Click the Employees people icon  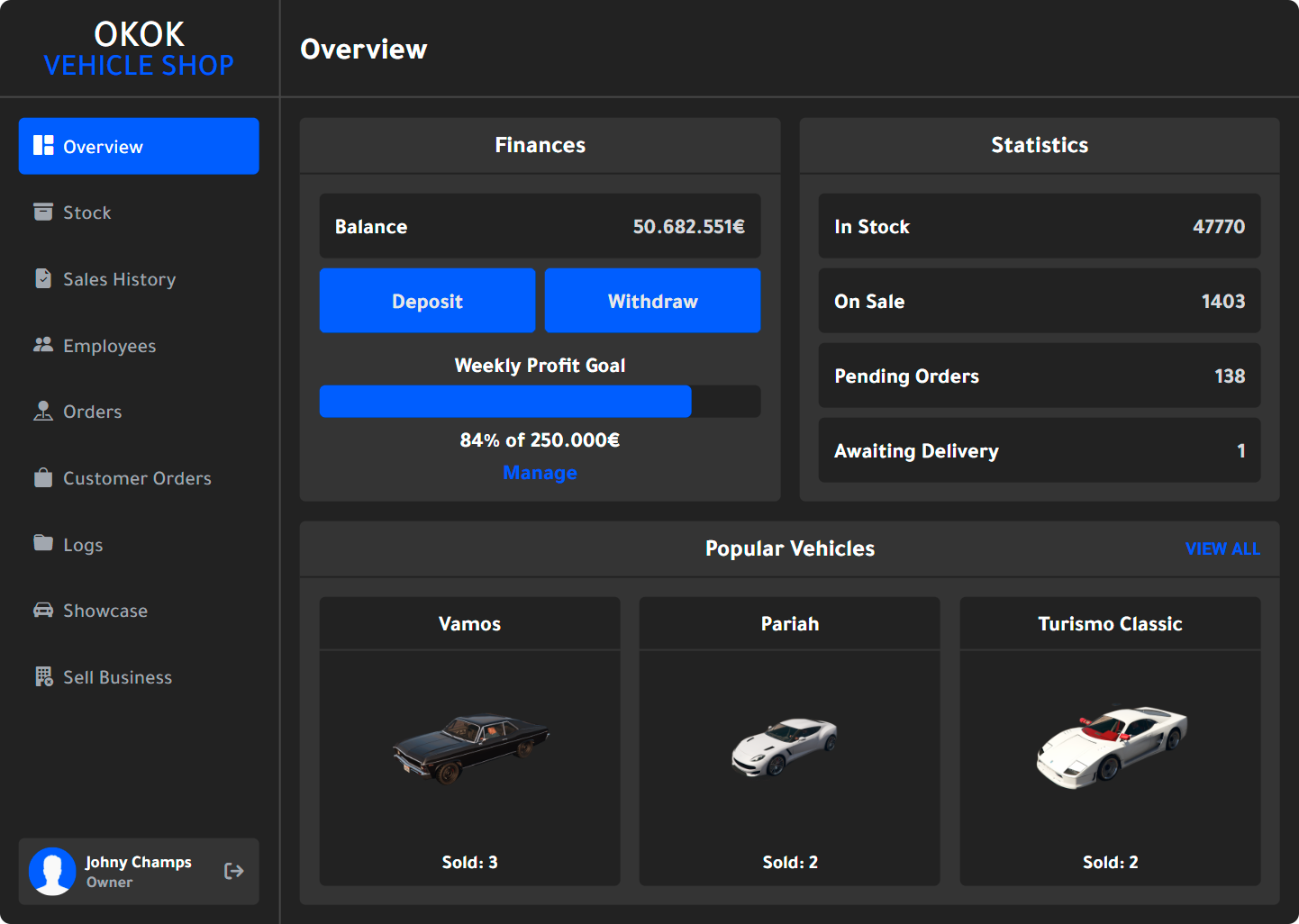tap(43, 345)
